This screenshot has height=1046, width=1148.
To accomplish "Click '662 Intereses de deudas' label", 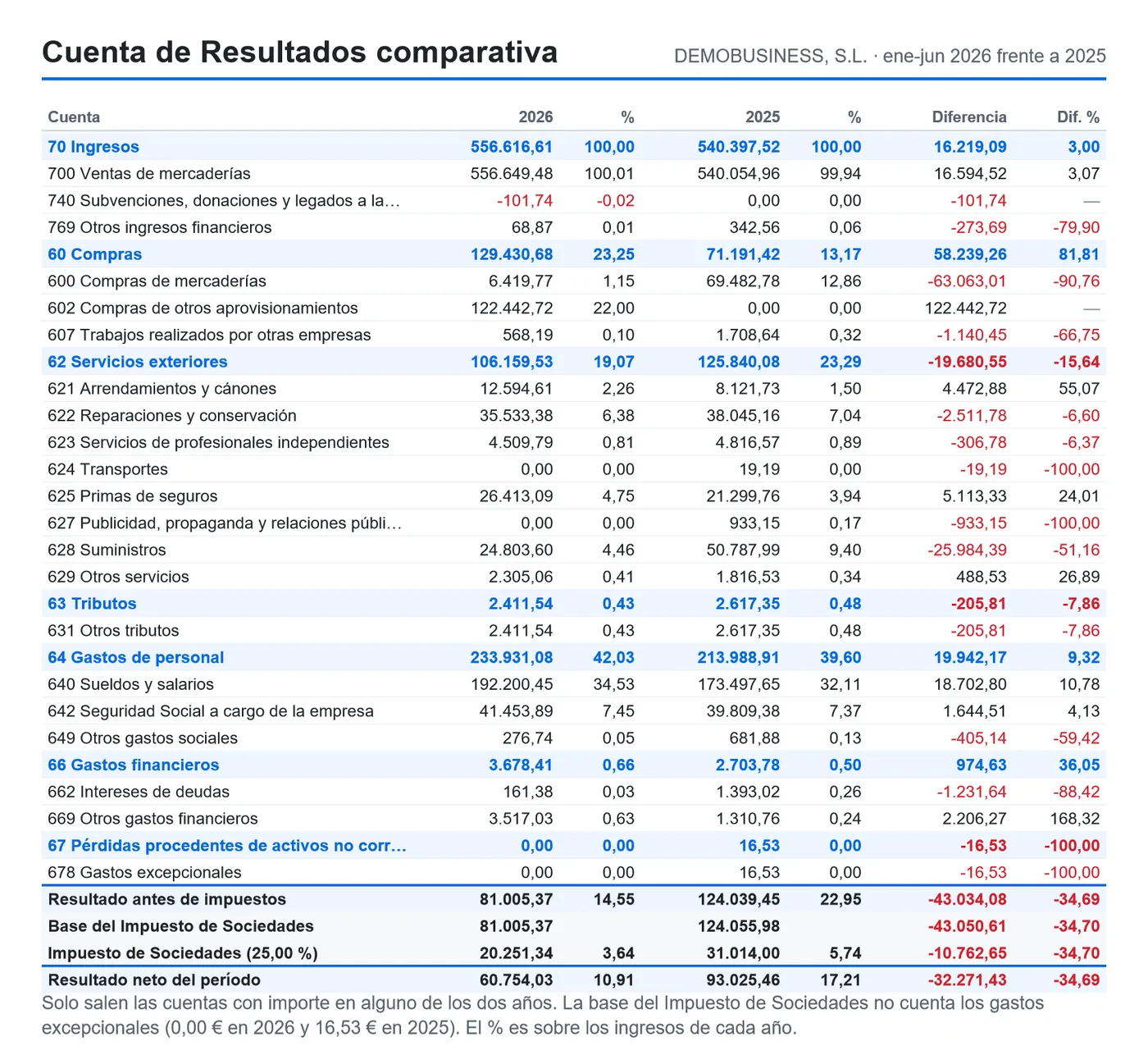I will [139, 792].
